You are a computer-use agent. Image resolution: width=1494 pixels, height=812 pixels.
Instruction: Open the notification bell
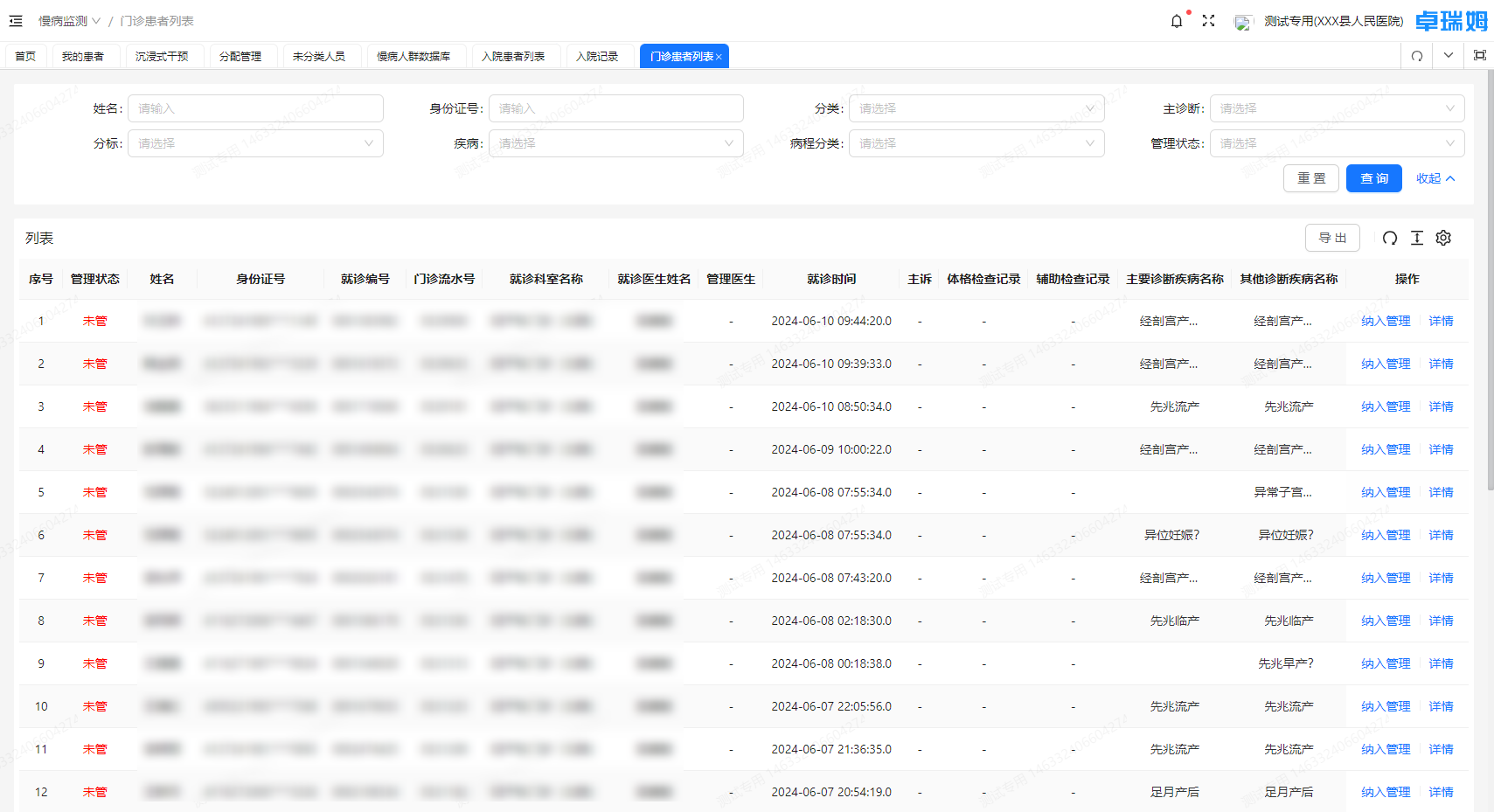point(1177,21)
